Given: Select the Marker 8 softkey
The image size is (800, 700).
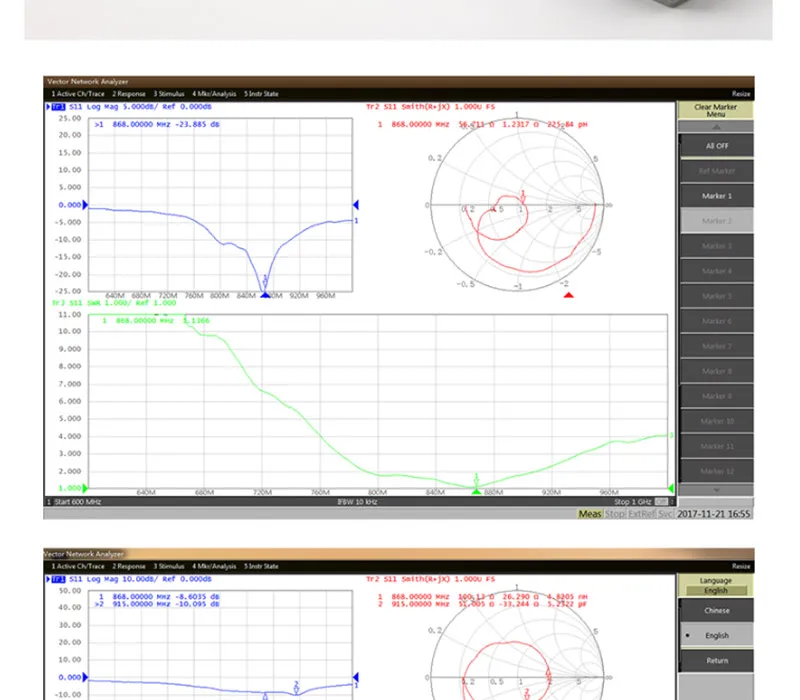Looking at the screenshot, I should [716, 371].
